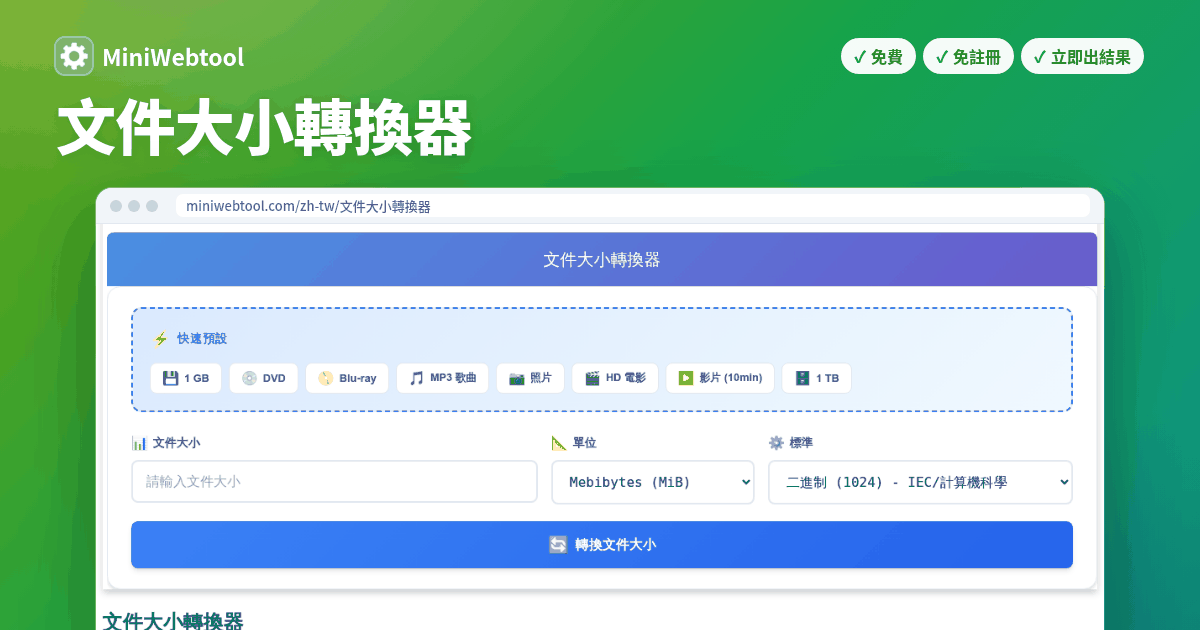Click the 單位 field label
1200x630 pixels.
[x=584, y=443]
